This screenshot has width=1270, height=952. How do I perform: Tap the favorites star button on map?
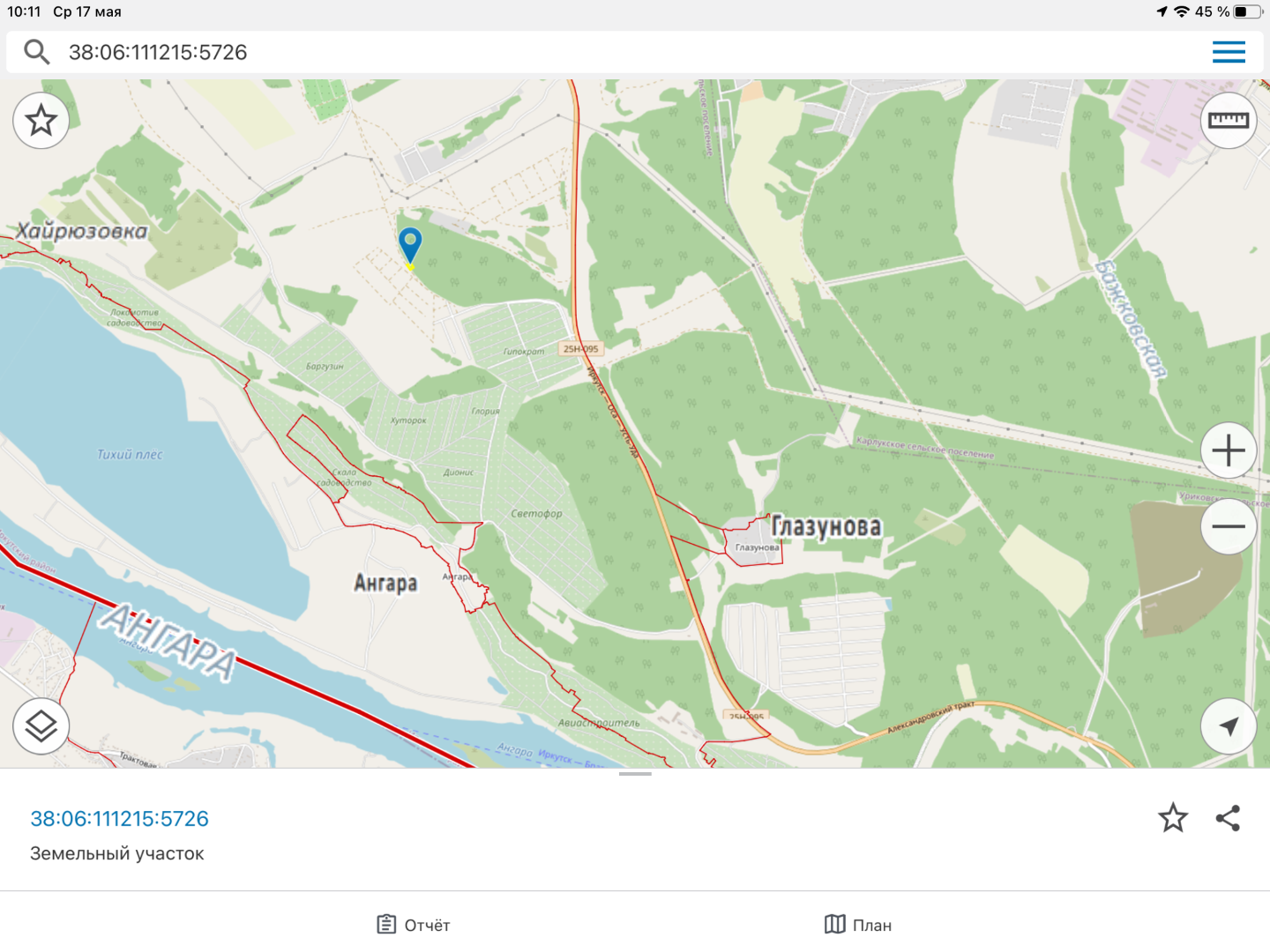point(41,121)
